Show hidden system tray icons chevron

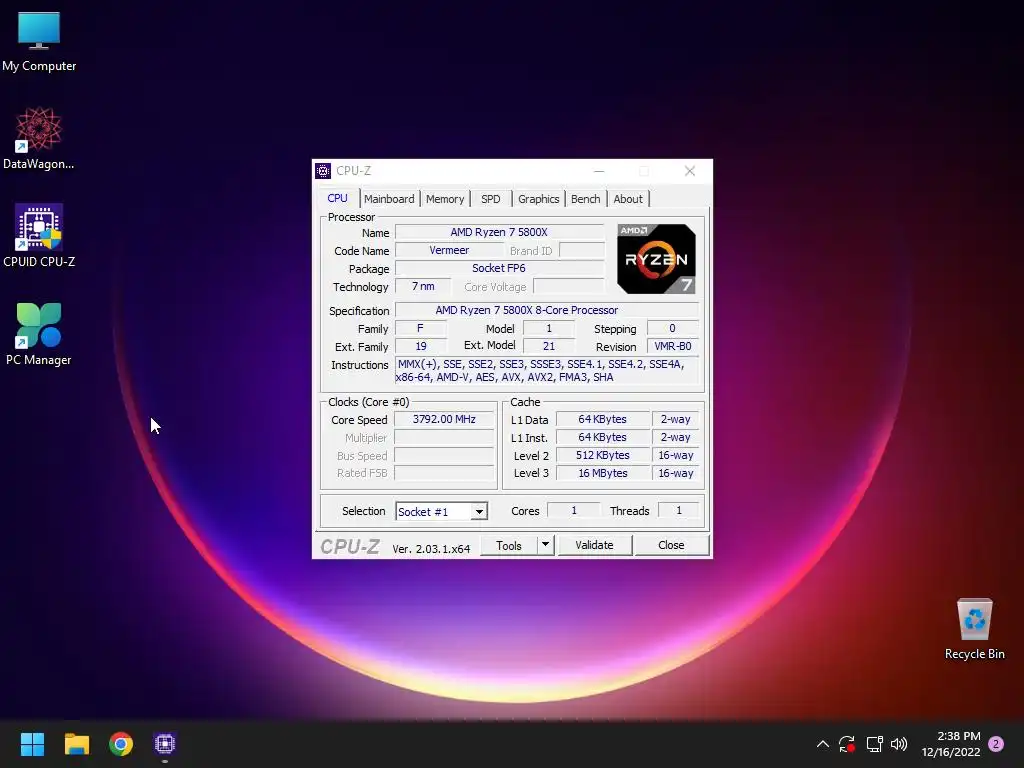(x=823, y=744)
